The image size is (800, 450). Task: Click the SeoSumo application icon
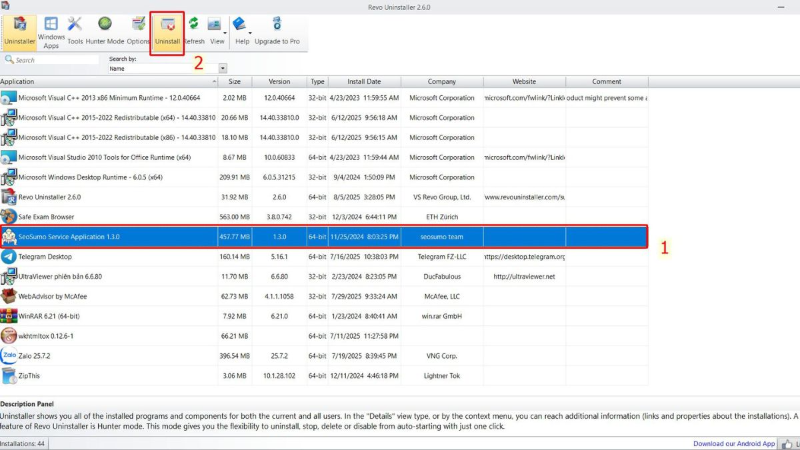point(9,237)
